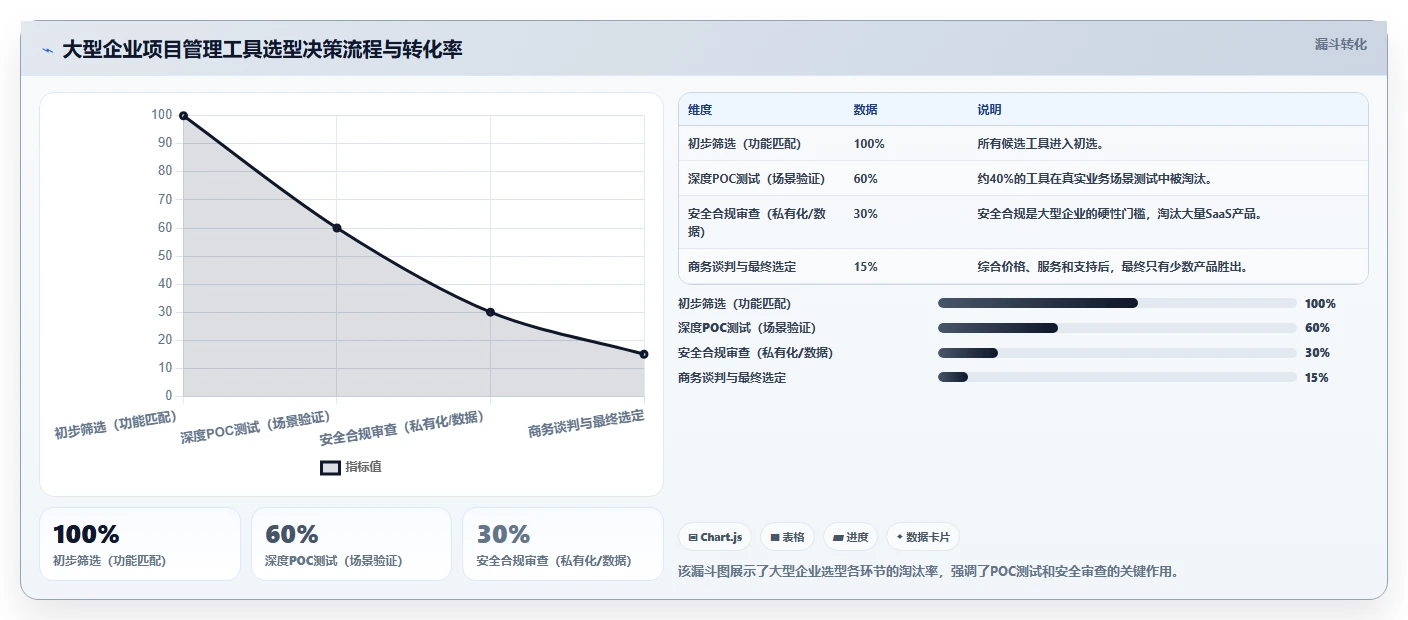Click the 表格 tag
This screenshot has width=1408, height=620.
pyautogui.click(x=788, y=537)
